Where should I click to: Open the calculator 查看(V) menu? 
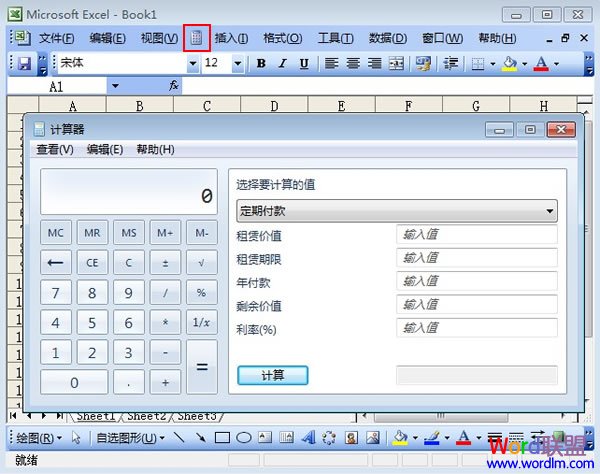pos(55,149)
